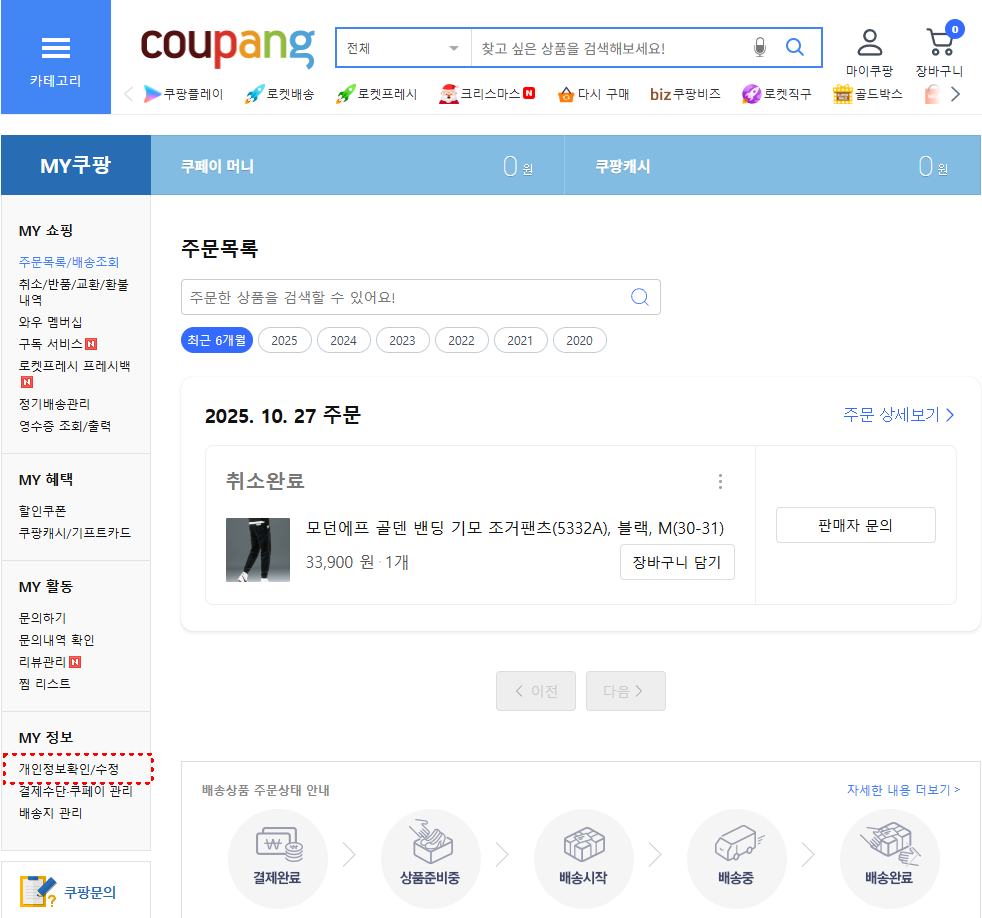Open 정기배송관리 sidebar item
This screenshot has height=918, width=982.
54,404
